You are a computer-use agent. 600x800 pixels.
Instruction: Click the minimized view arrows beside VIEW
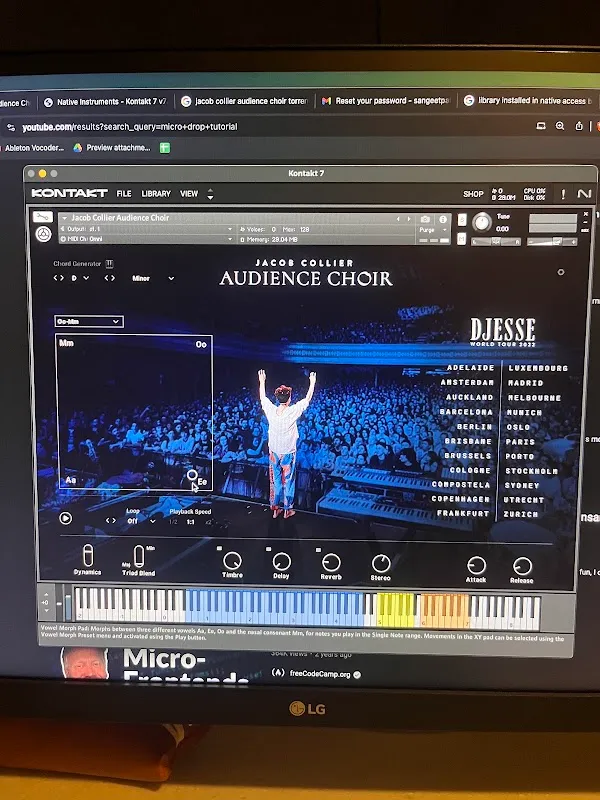pos(210,194)
